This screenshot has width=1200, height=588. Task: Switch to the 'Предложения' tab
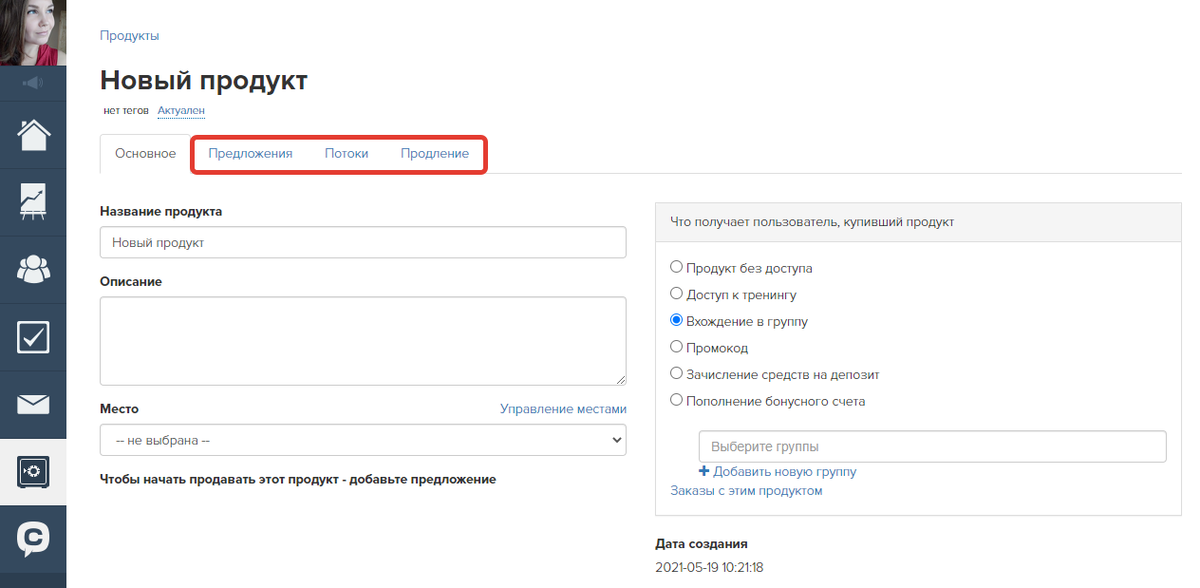tap(250, 154)
